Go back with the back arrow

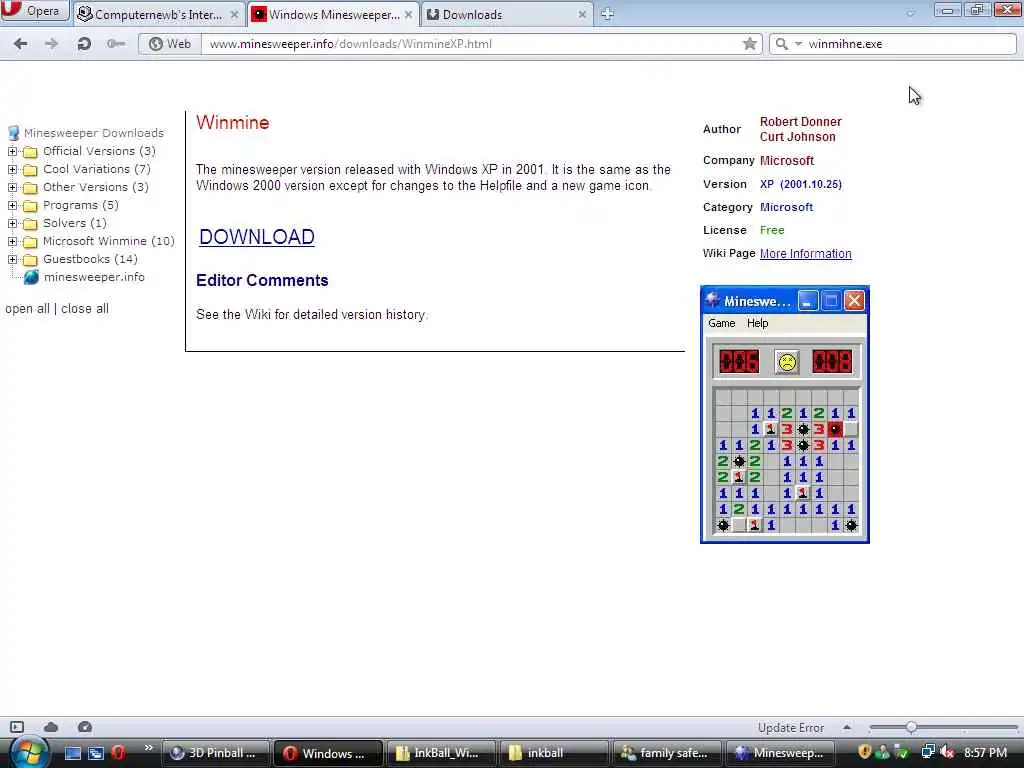click(x=21, y=44)
